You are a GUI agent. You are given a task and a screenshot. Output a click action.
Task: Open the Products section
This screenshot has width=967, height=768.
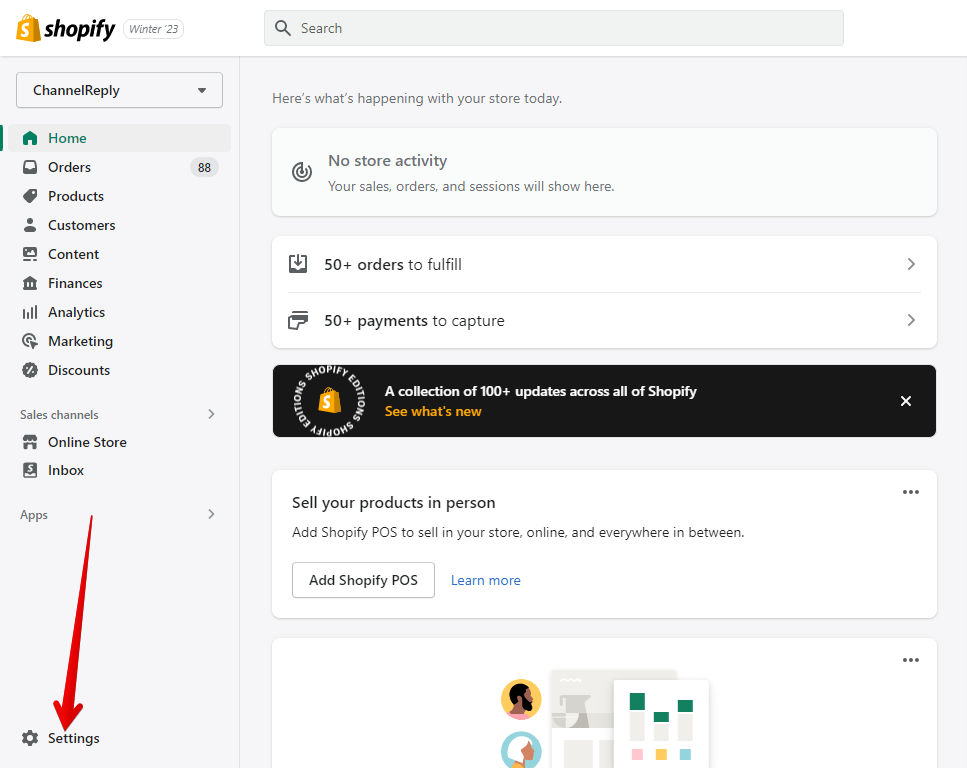76,196
